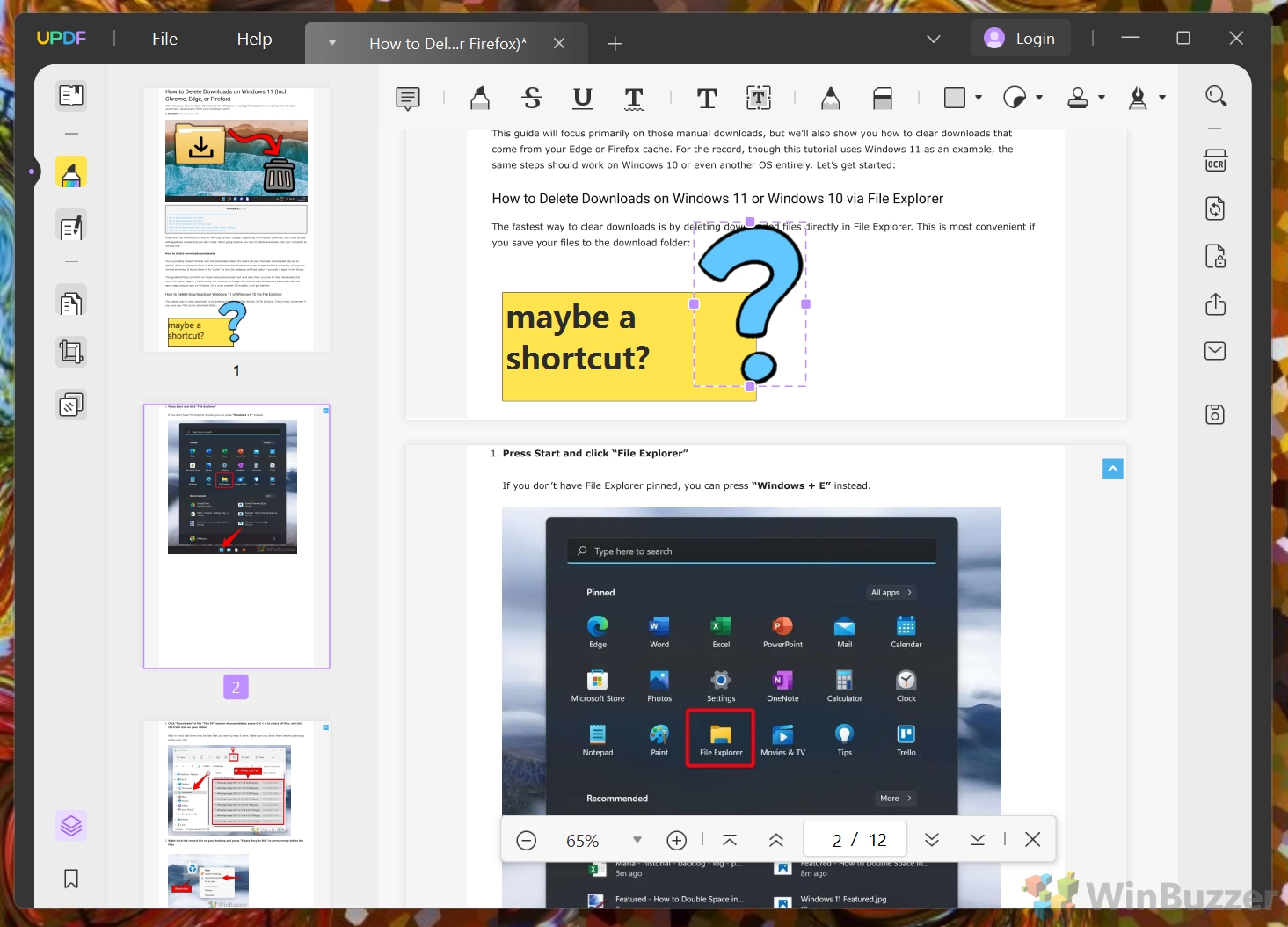1288x927 pixels.
Task: Go to the first page
Action: click(x=730, y=841)
